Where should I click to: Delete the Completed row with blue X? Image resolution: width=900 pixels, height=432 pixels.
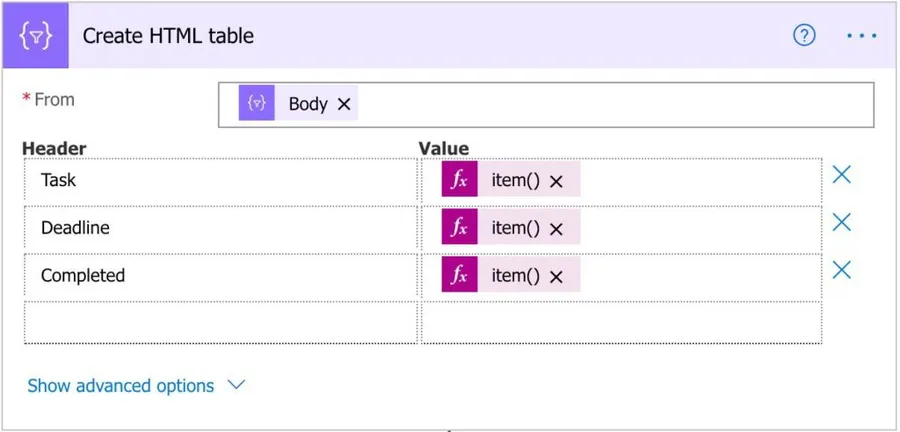[x=842, y=270]
